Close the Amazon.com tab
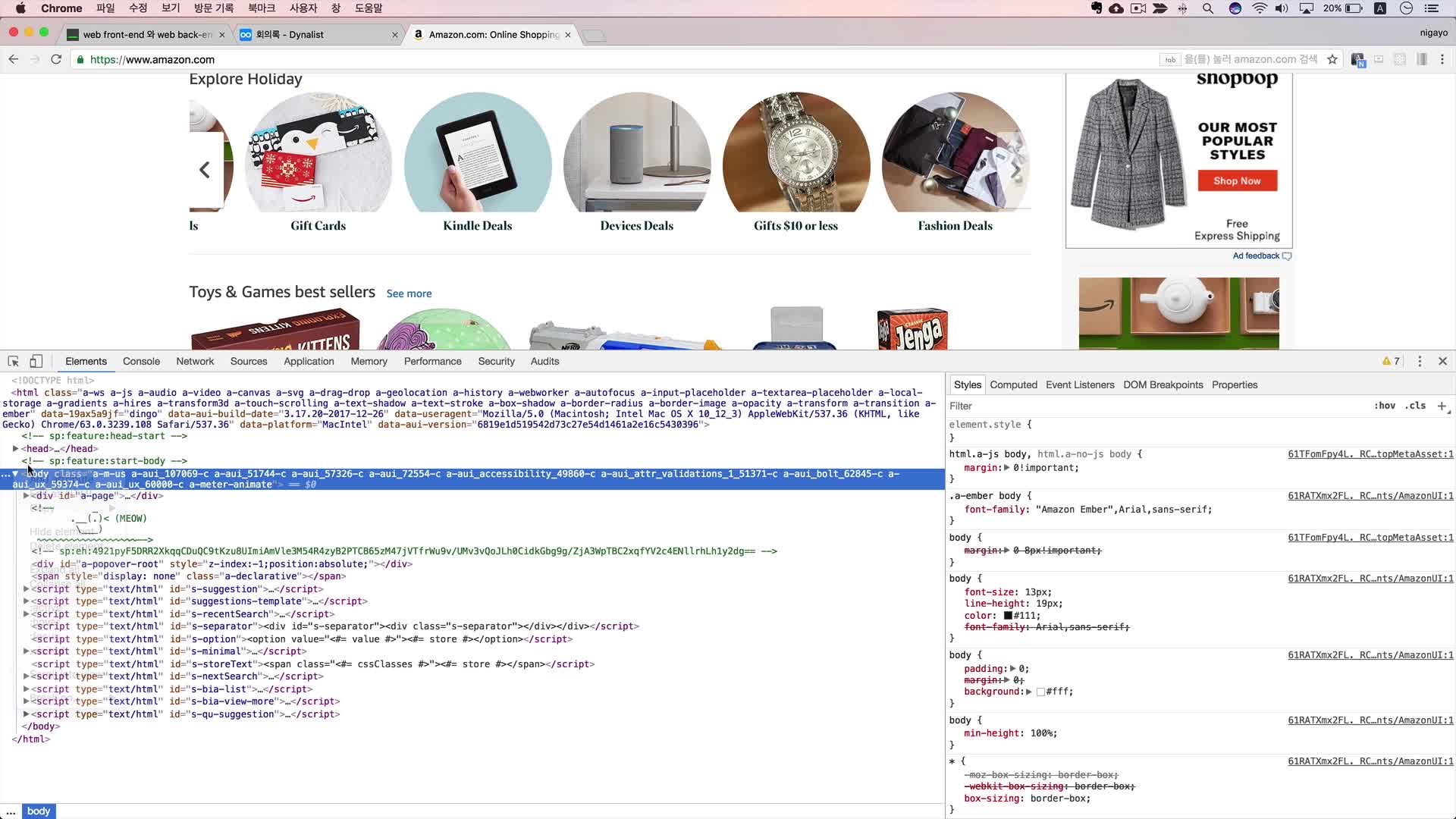 point(567,35)
